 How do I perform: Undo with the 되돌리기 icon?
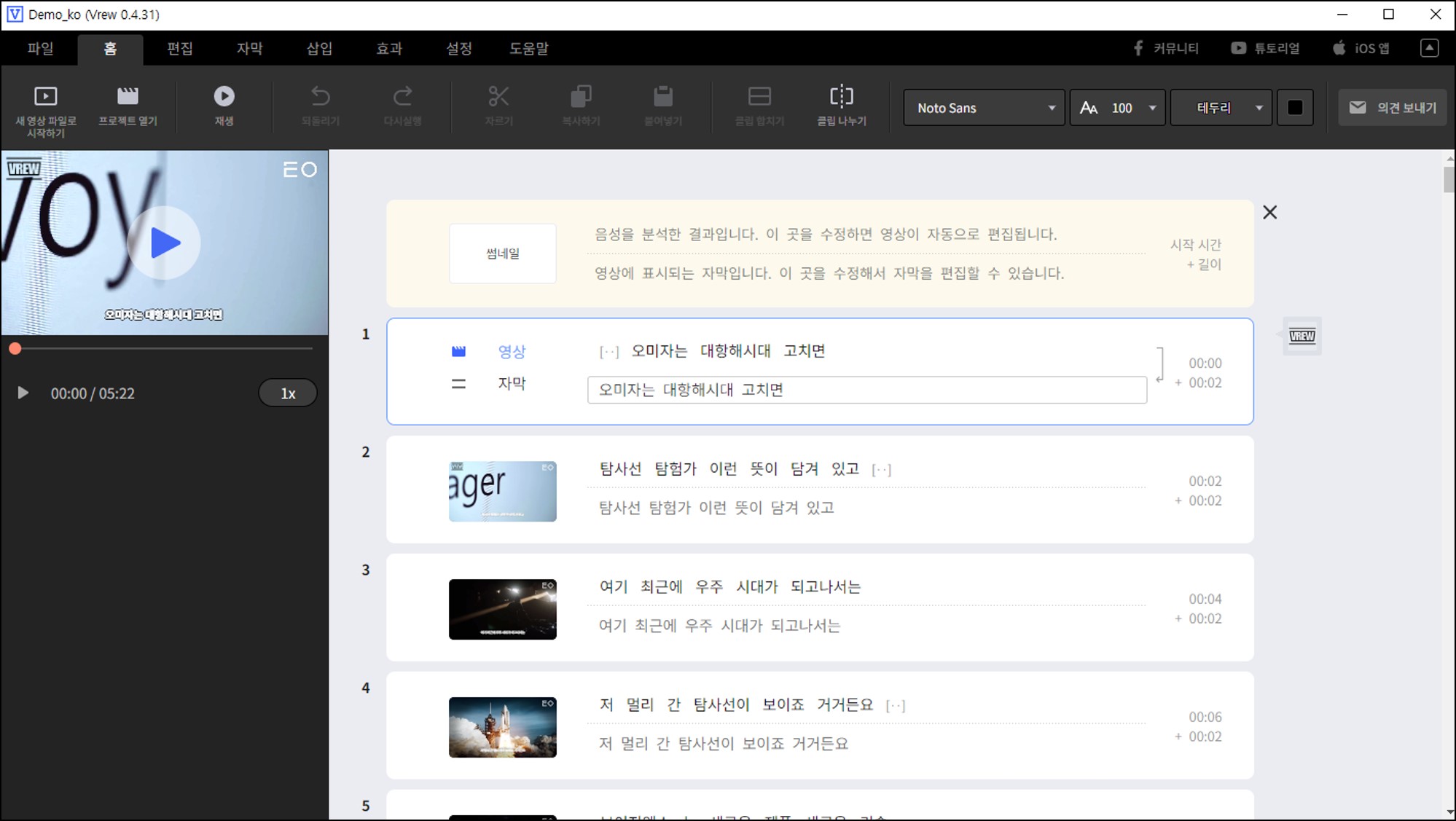tap(321, 95)
